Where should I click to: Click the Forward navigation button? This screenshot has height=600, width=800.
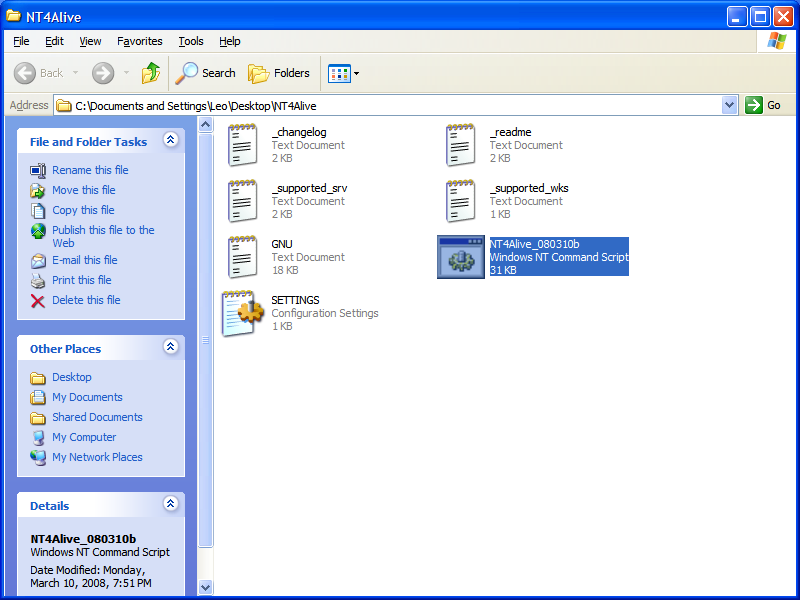[x=103, y=73]
